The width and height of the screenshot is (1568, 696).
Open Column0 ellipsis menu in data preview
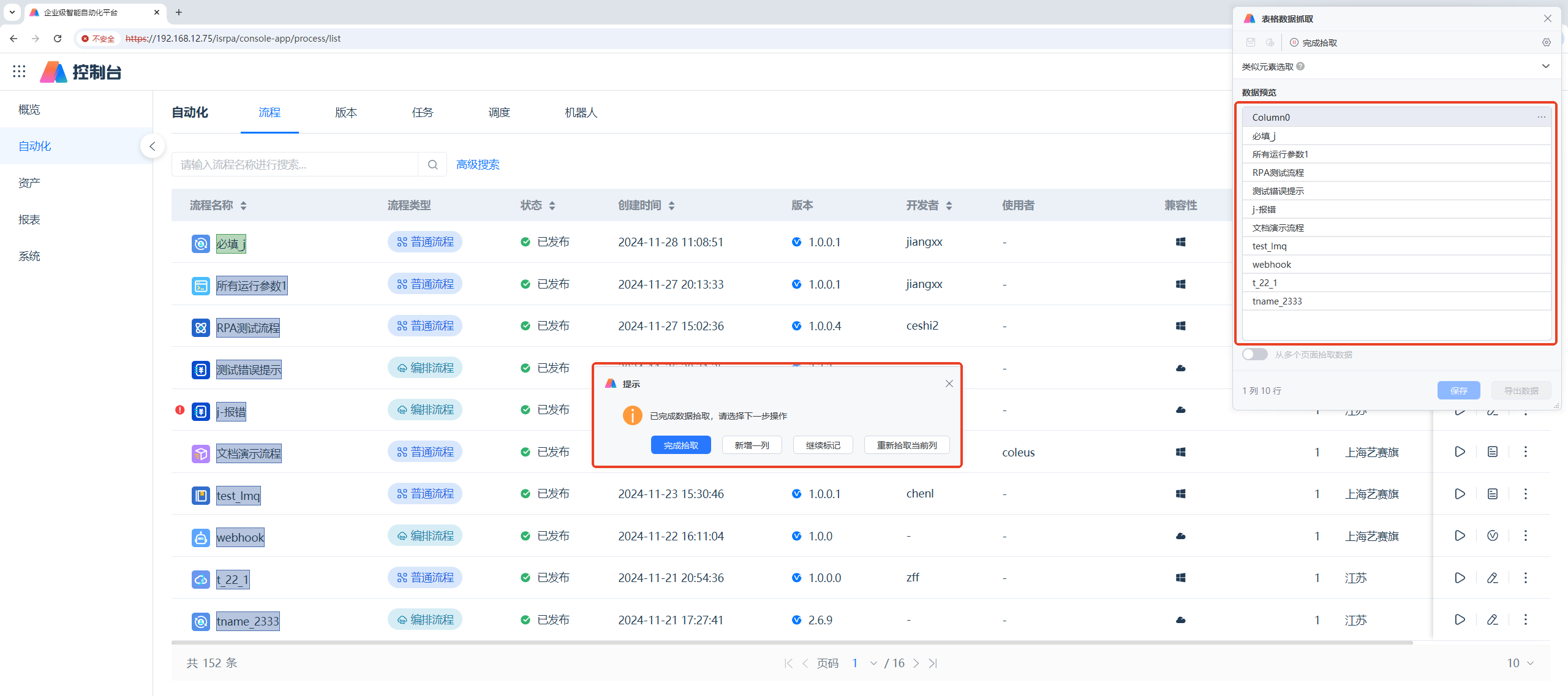(1542, 117)
